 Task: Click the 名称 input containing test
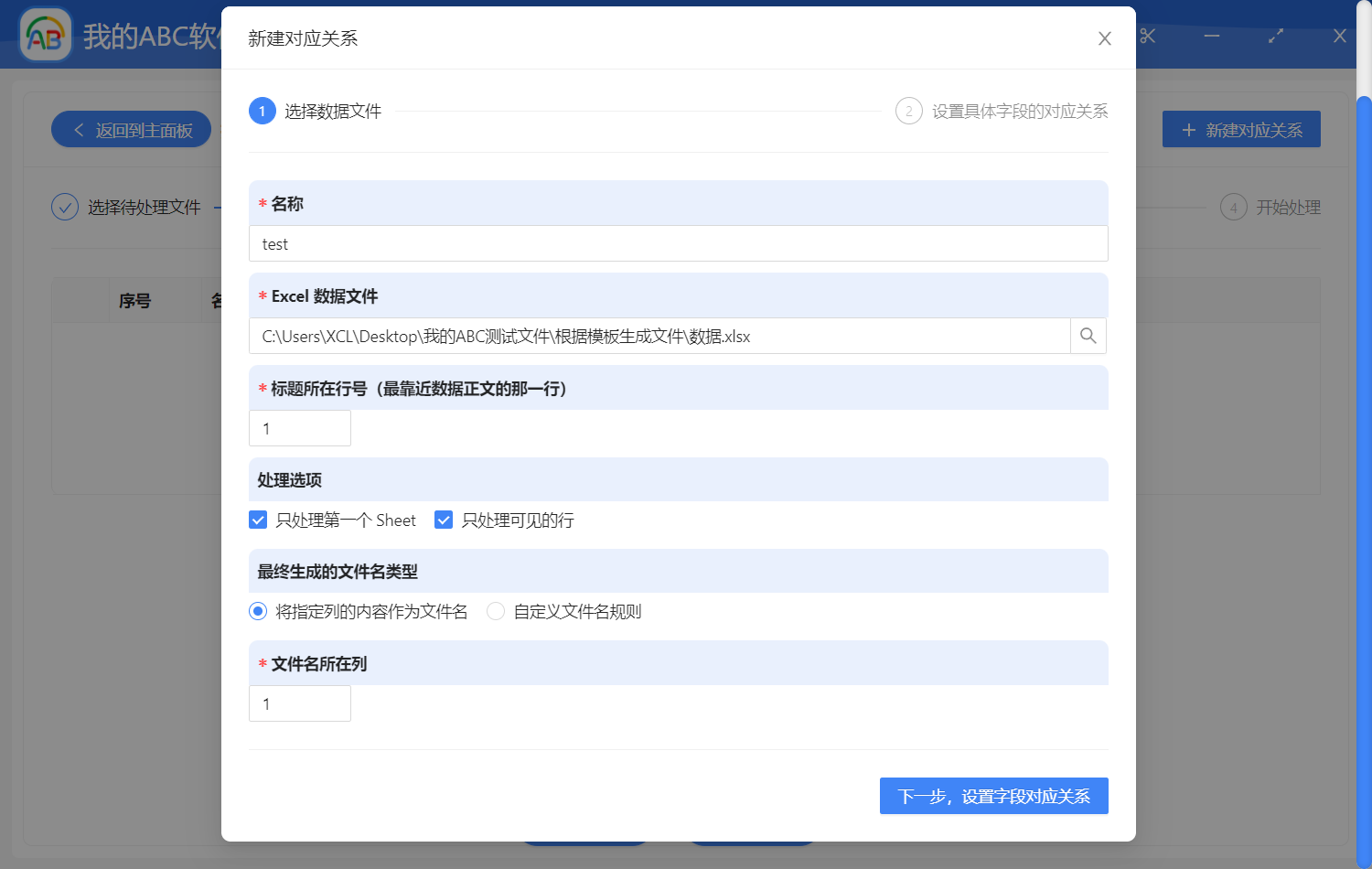click(678, 243)
